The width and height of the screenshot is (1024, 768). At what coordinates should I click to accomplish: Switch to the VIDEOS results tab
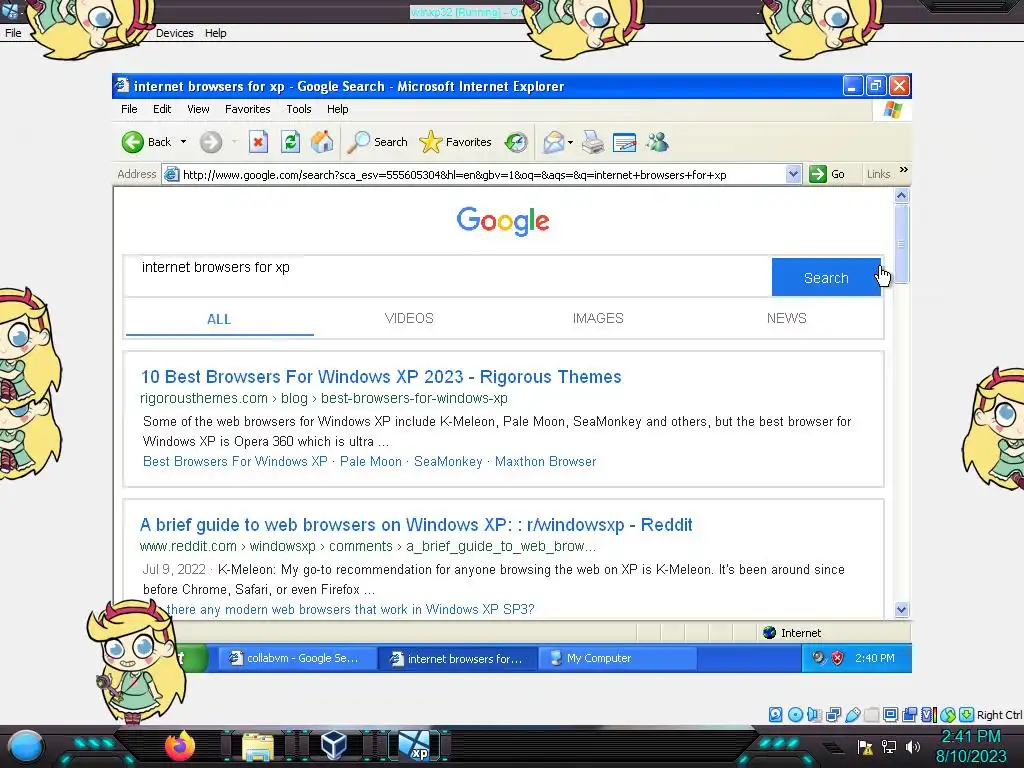[x=409, y=318]
